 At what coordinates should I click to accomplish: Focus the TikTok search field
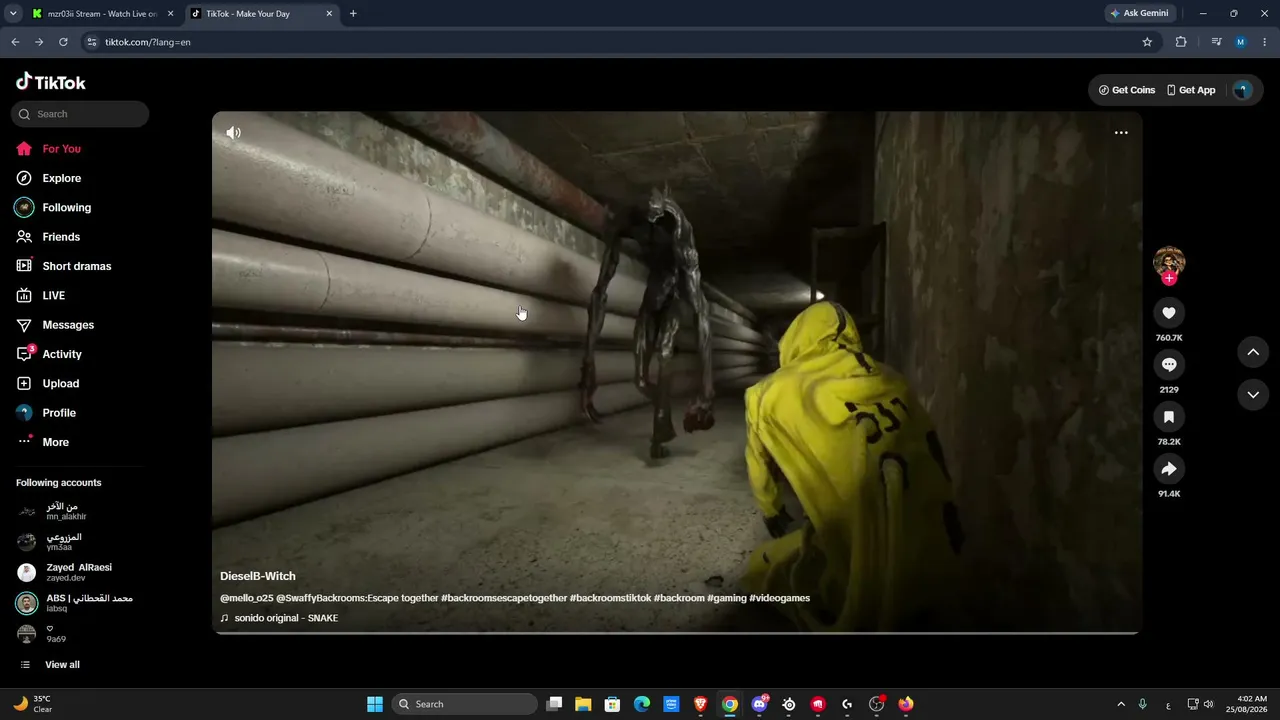[x=80, y=114]
